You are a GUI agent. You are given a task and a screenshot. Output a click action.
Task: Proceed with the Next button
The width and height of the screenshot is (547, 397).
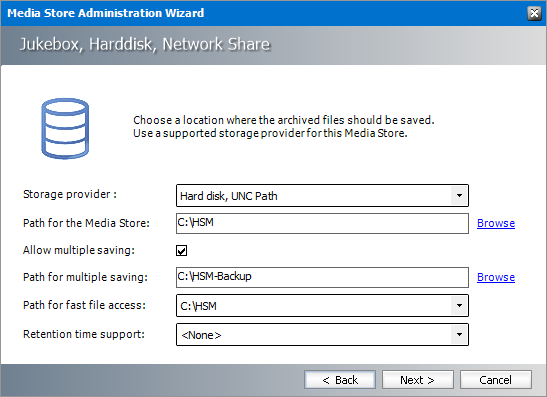418,380
